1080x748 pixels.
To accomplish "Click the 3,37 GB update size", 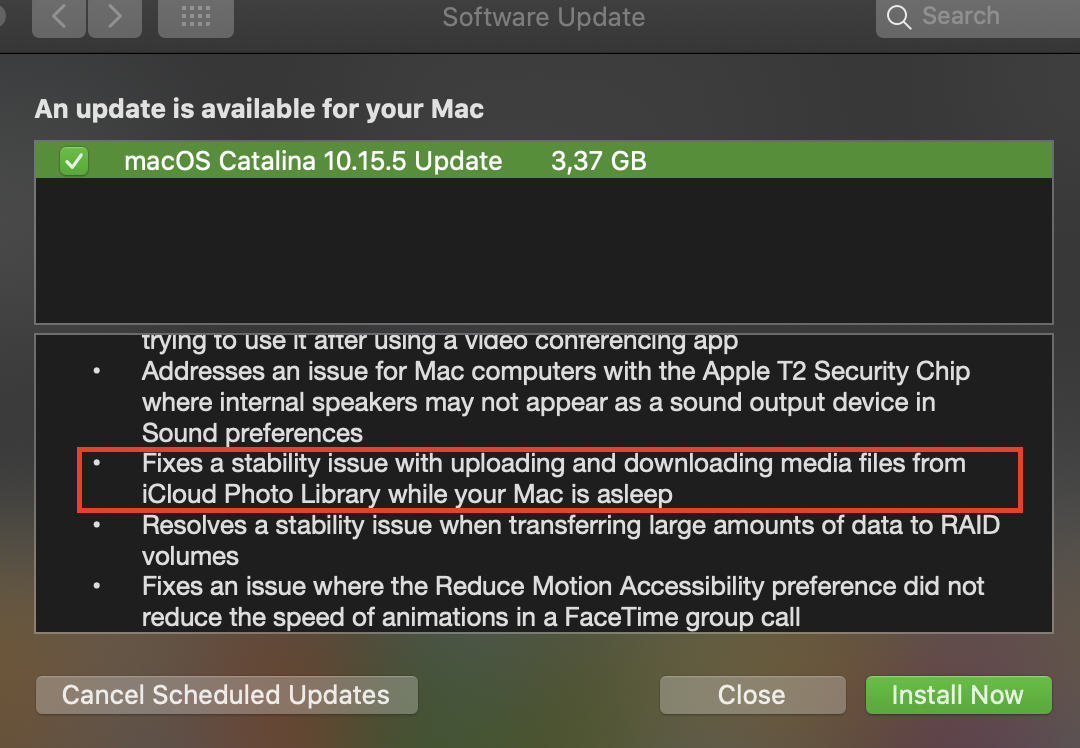I will point(598,160).
